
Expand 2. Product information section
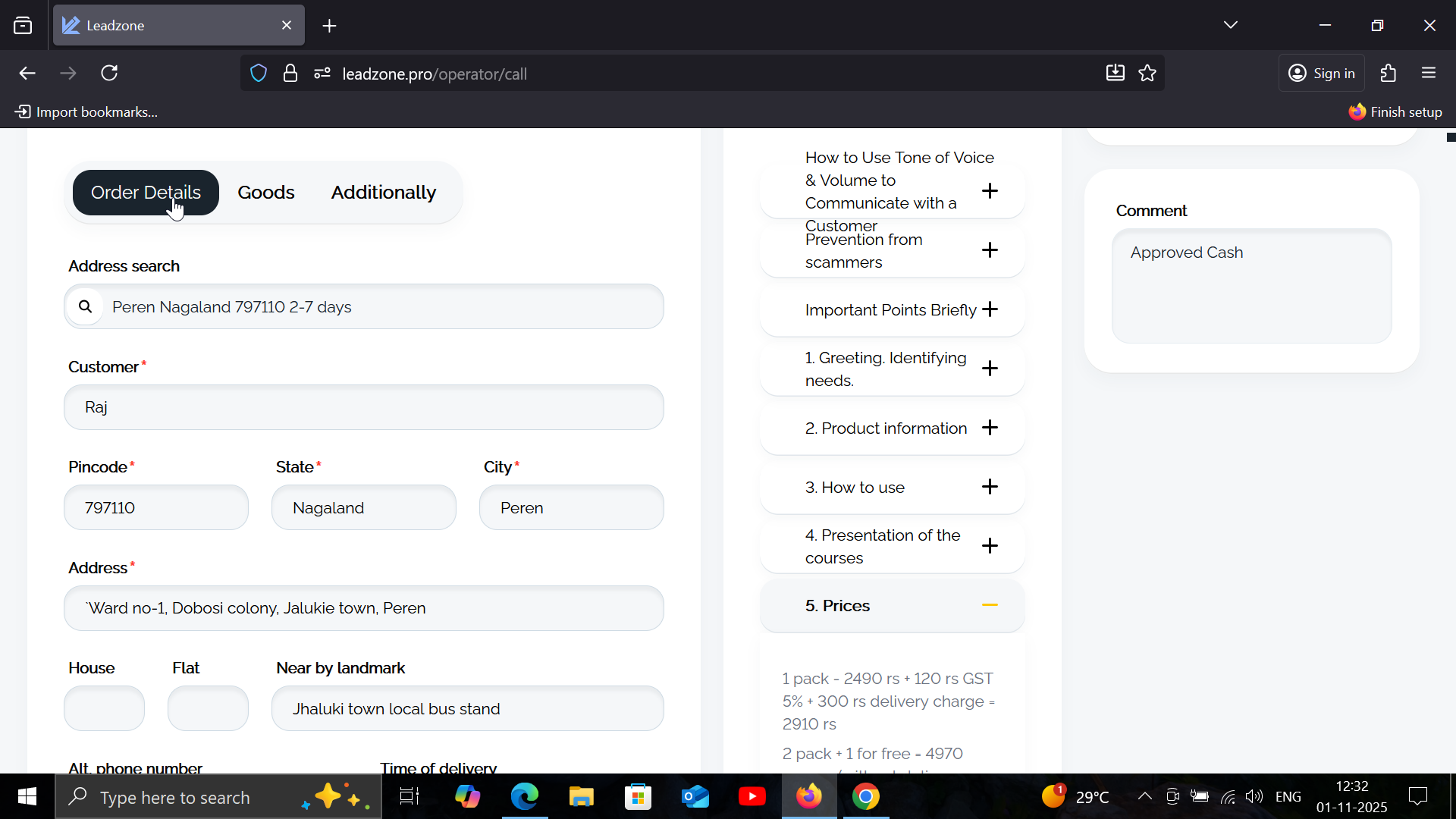pos(990,428)
